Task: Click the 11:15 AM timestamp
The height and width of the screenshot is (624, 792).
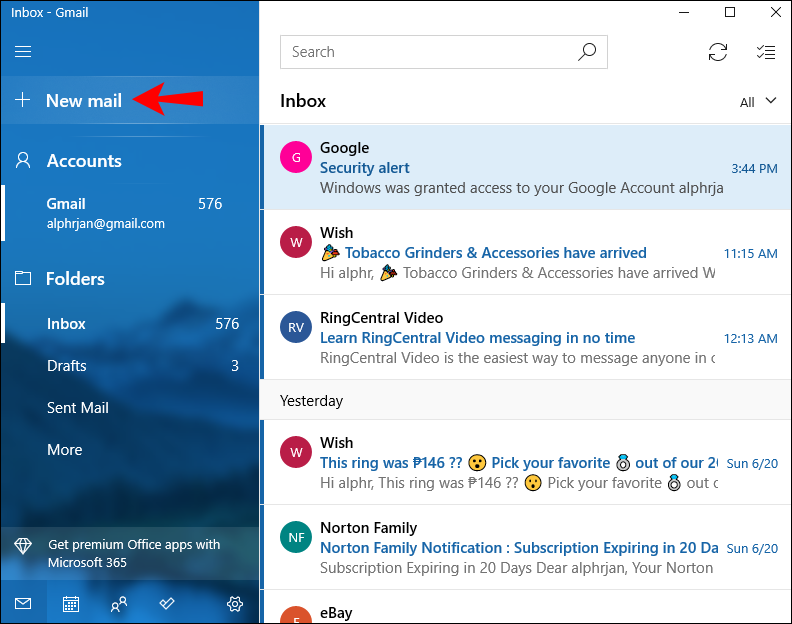Action: point(751,254)
